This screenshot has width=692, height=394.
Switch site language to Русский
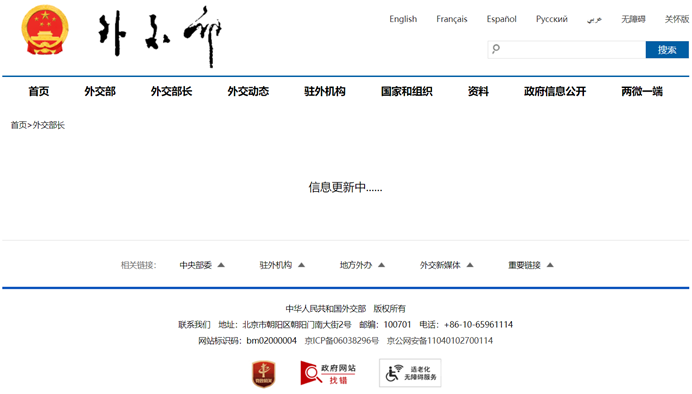pyautogui.click(x=552, y=19)
